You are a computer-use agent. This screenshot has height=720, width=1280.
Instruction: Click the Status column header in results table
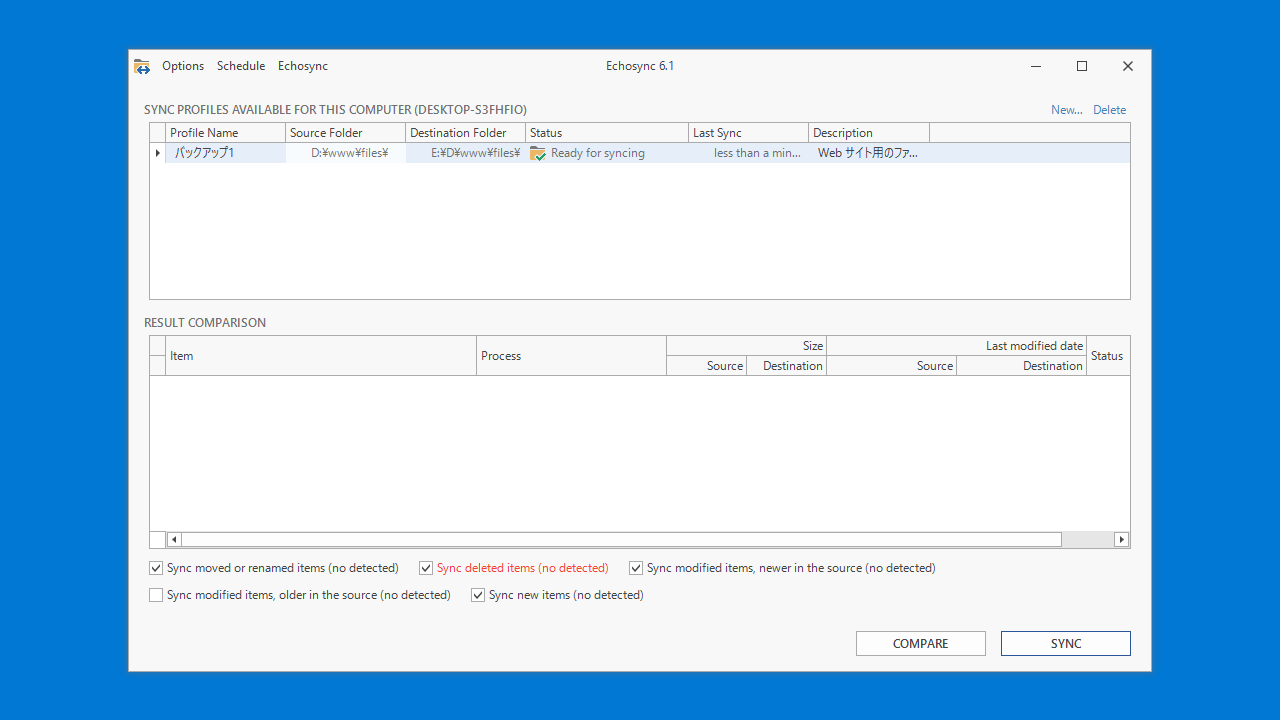pyautogui.click(x=1108, y=356)
